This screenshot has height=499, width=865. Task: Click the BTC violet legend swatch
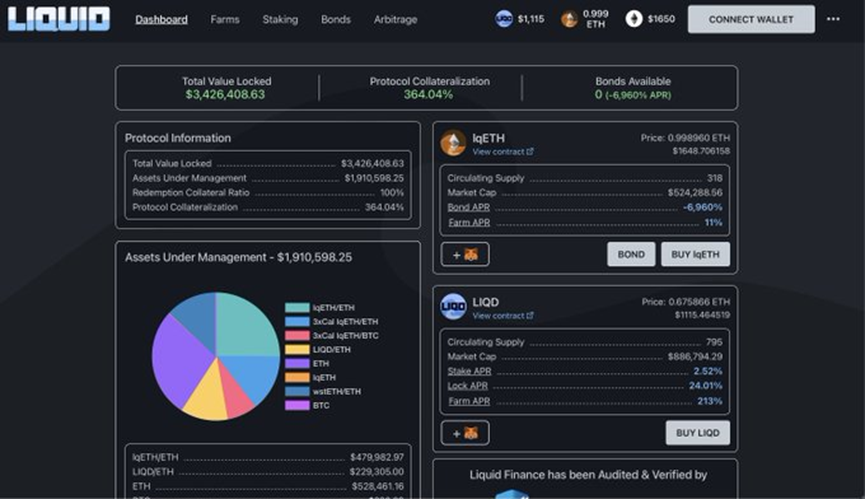point(297,405)
